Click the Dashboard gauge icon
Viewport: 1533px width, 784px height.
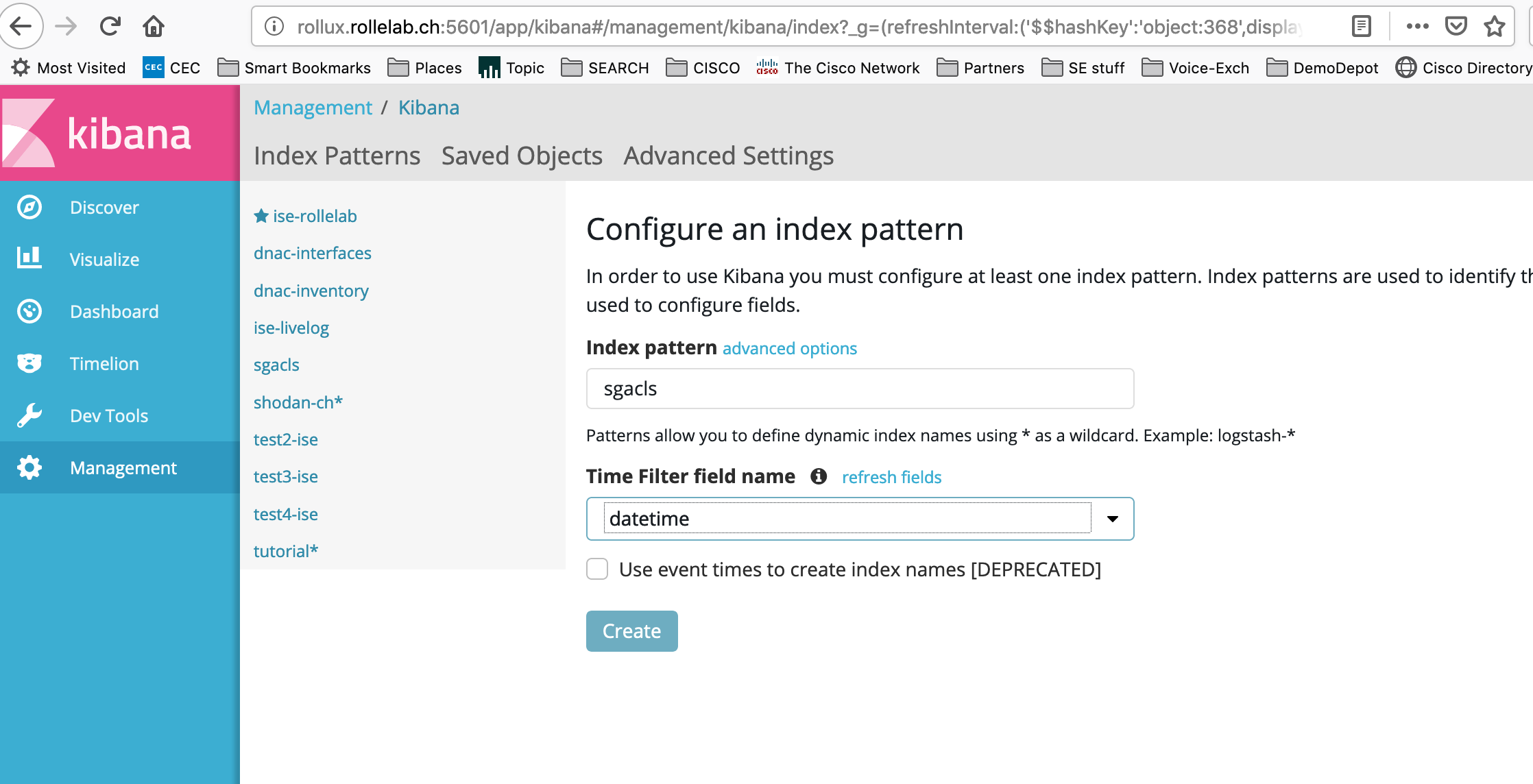pyautogui.click(x=29, y=311)
